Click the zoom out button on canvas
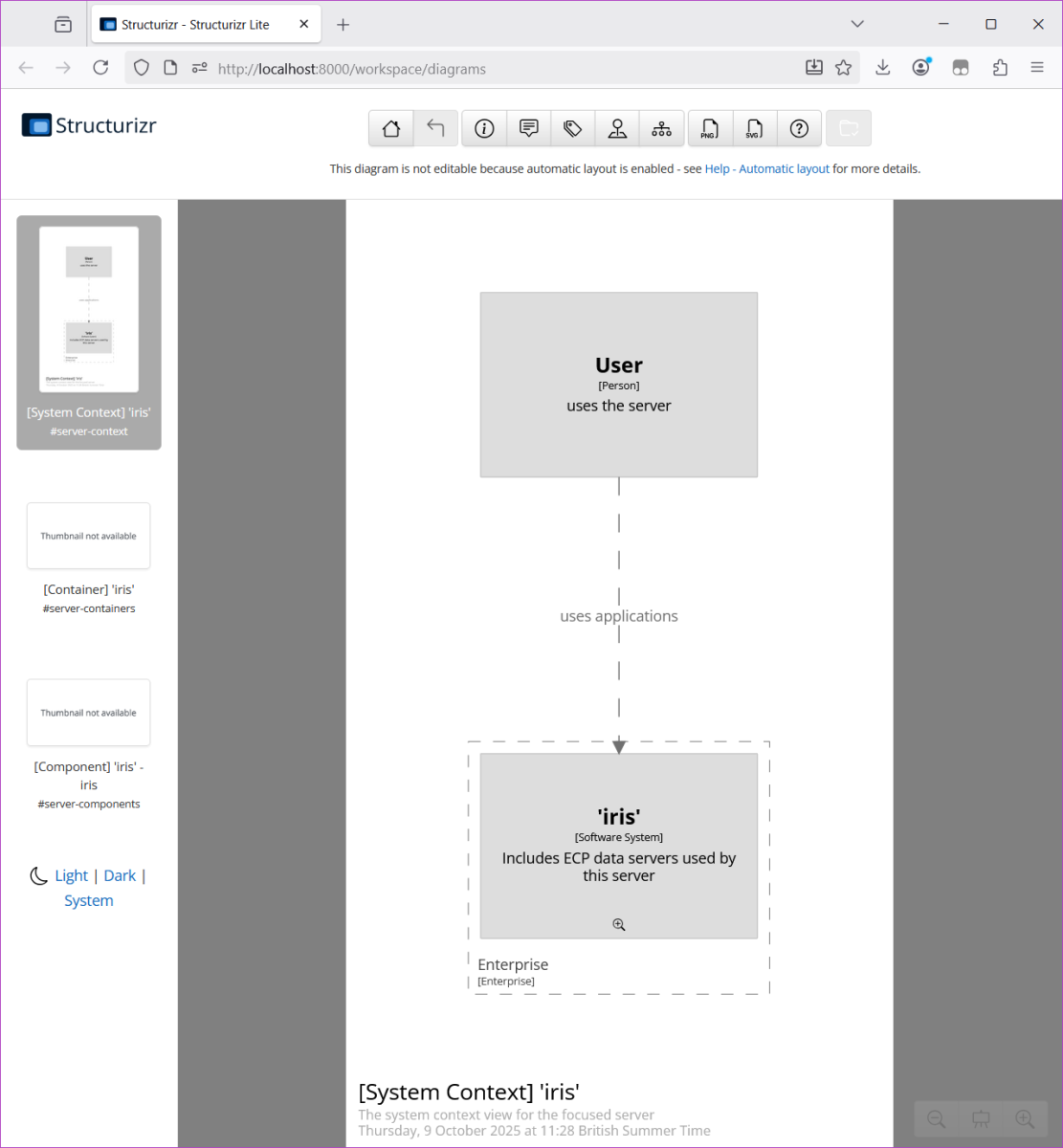Screen dimensions: 1063x1148 [x=937, y=1118]
